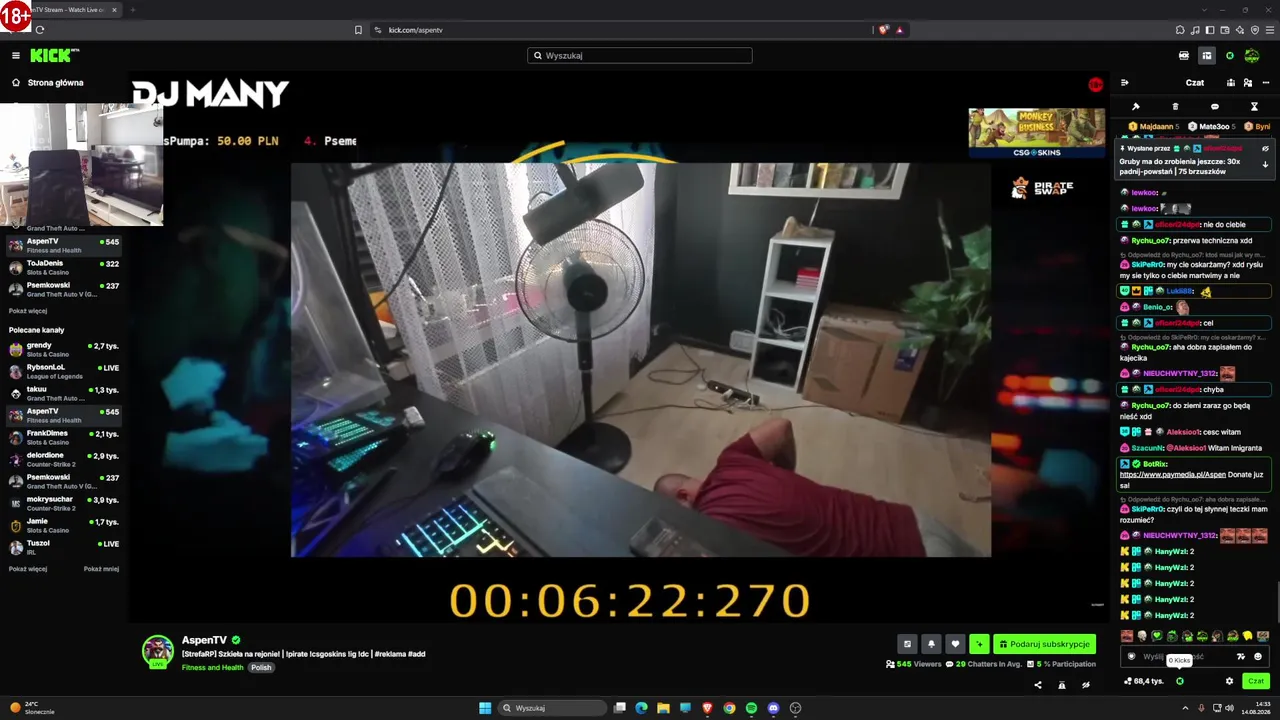The image size is (1280, 720).
Task: Open the Kick drops icon in header
Action: coord(1184,56)
